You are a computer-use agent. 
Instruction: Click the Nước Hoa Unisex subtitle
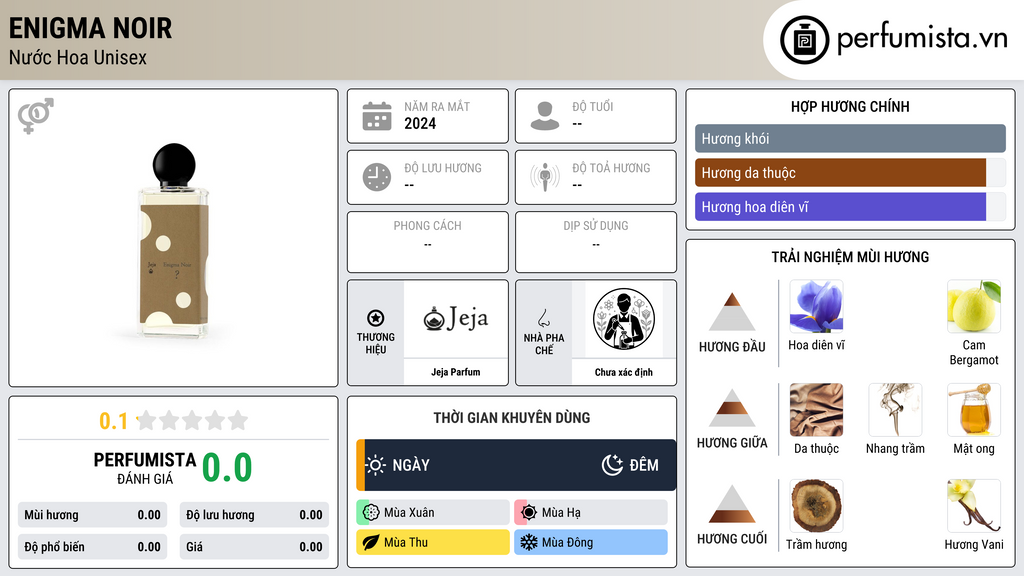point(78,57)
